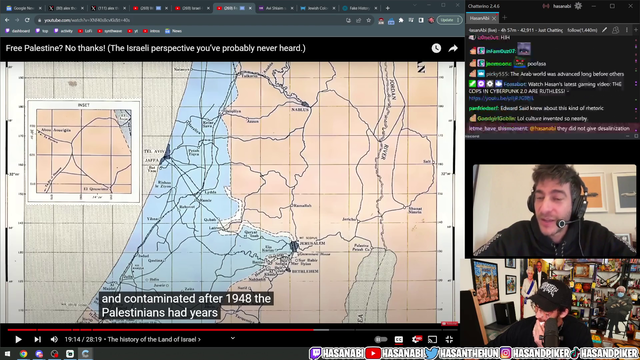Screen dimensions: 640x360
Task: Toggle the autoplay switch in the player
Action: point(380,339)
